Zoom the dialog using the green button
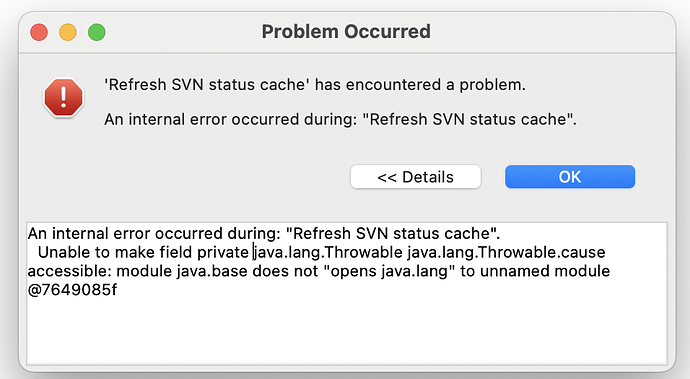690x379 pixels. coord(96,32)
